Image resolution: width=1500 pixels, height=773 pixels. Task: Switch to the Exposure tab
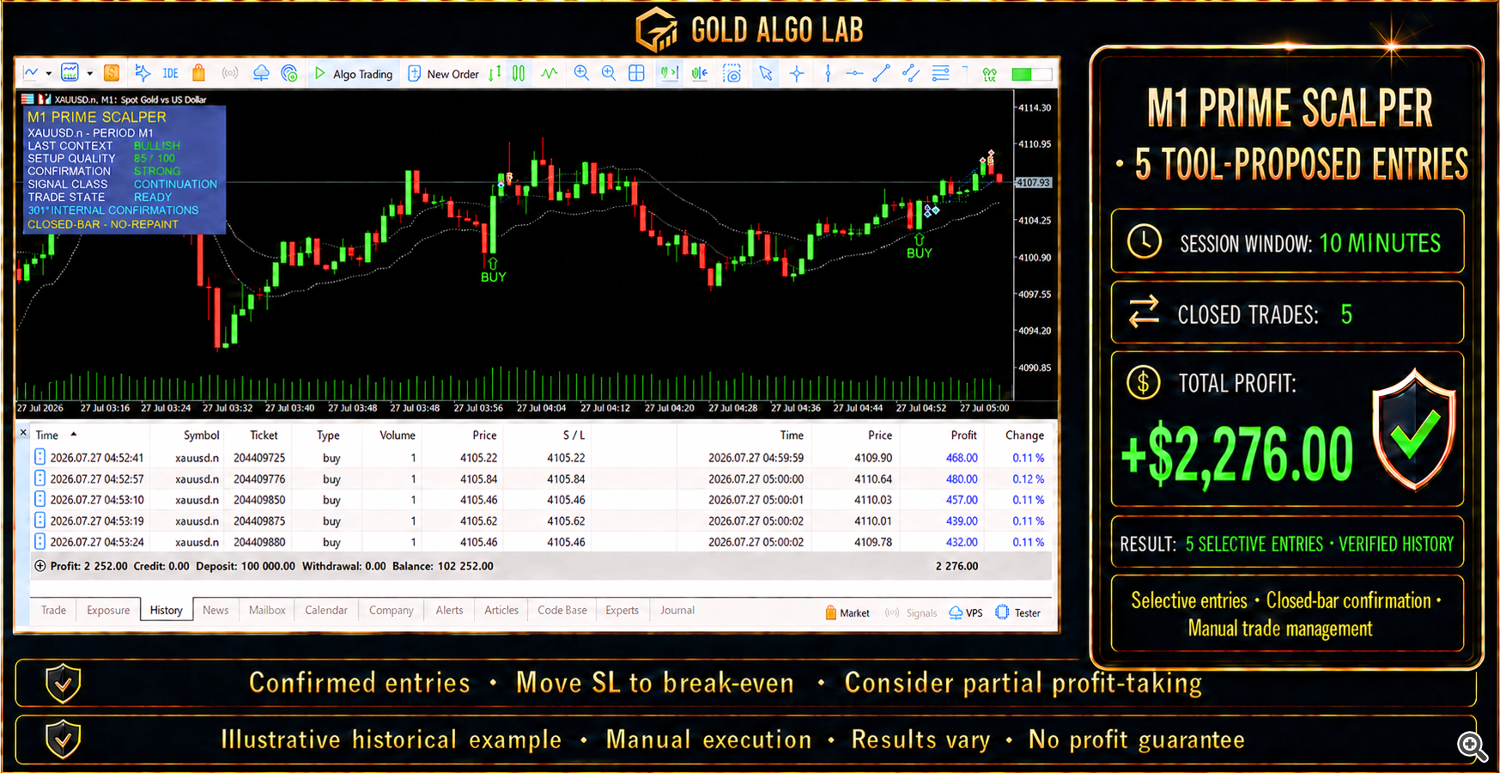click(108, 610)
